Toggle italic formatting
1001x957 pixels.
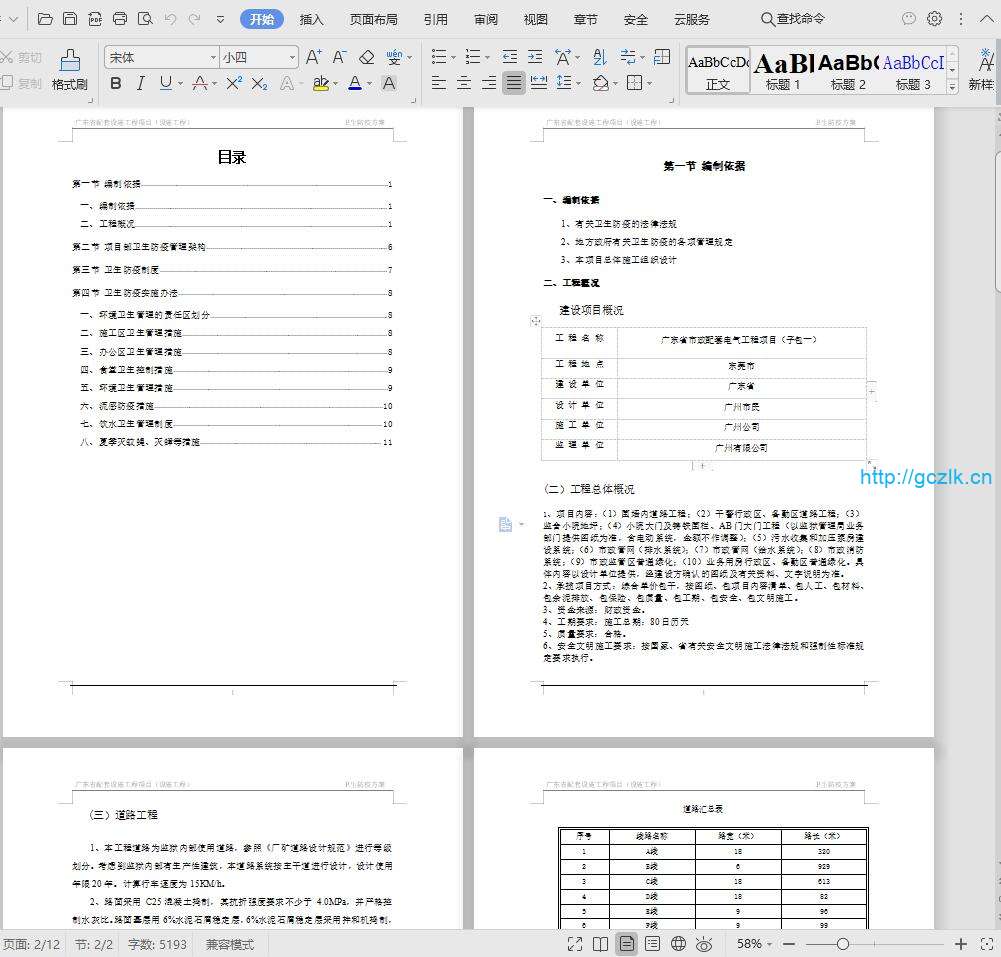pos(140,83)
